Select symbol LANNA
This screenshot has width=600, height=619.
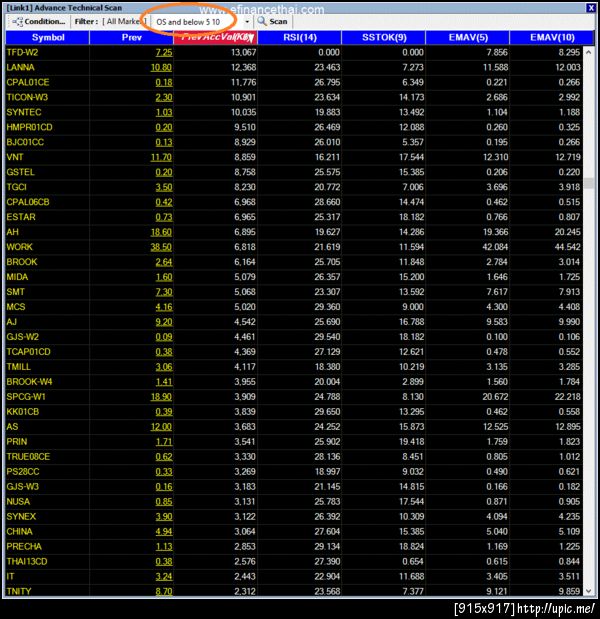pos(21,68)
